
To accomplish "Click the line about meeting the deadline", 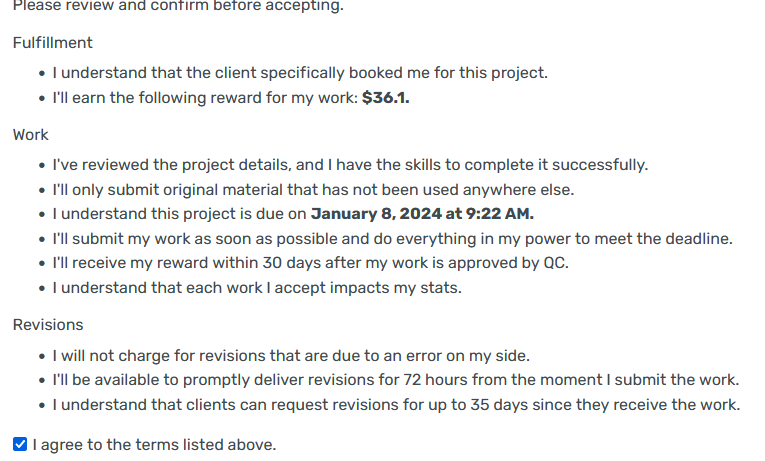I will click(x=392, y=239).
